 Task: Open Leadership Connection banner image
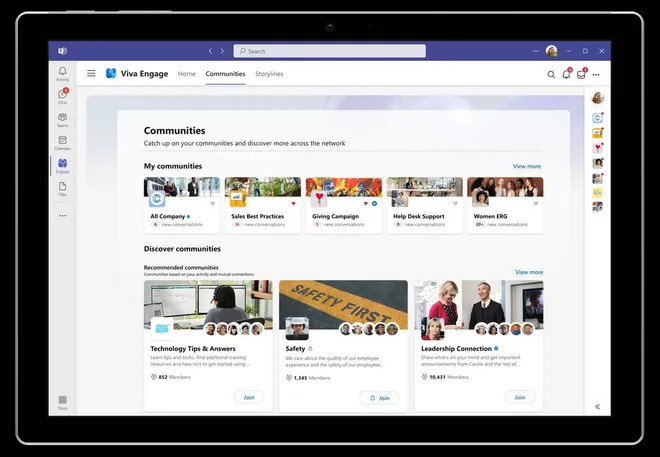pyautogui.click(x=479, y=305)
